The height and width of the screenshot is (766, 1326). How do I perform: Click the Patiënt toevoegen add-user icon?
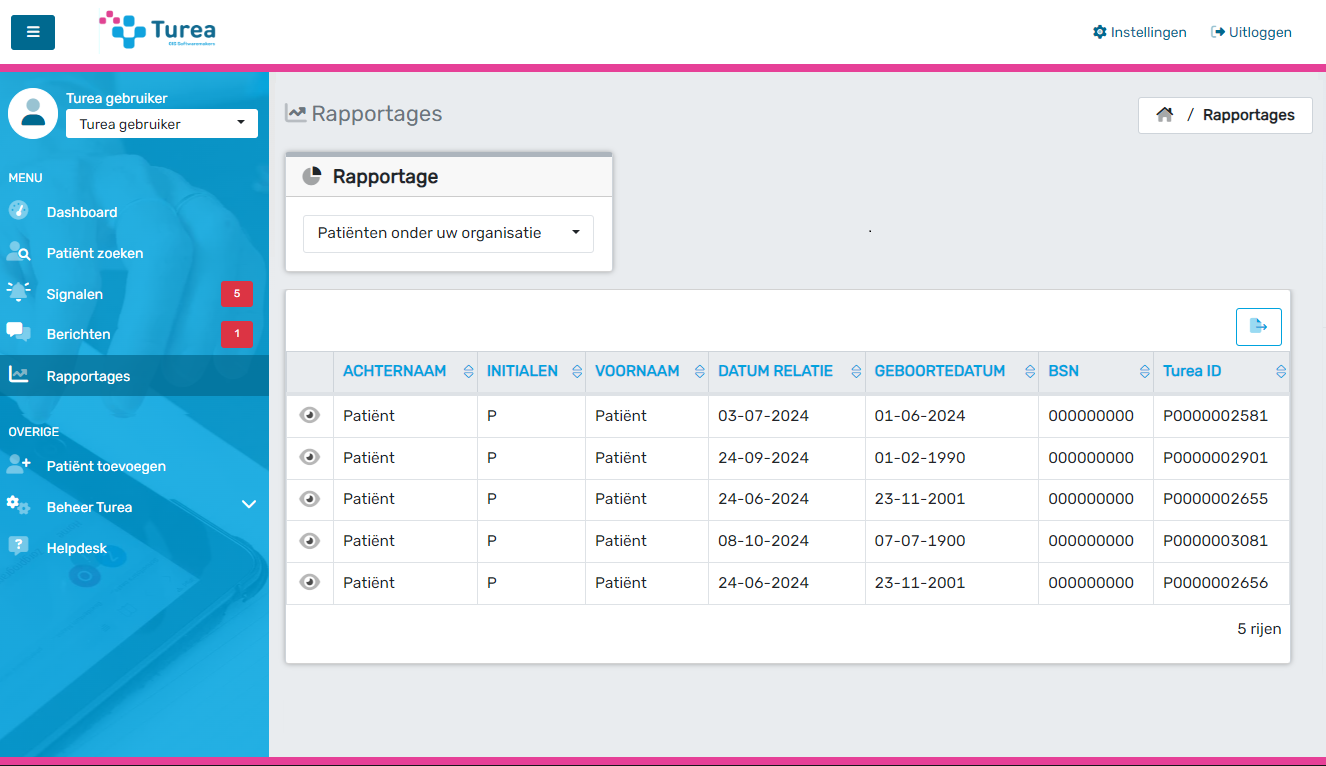[x=18, y=464]
